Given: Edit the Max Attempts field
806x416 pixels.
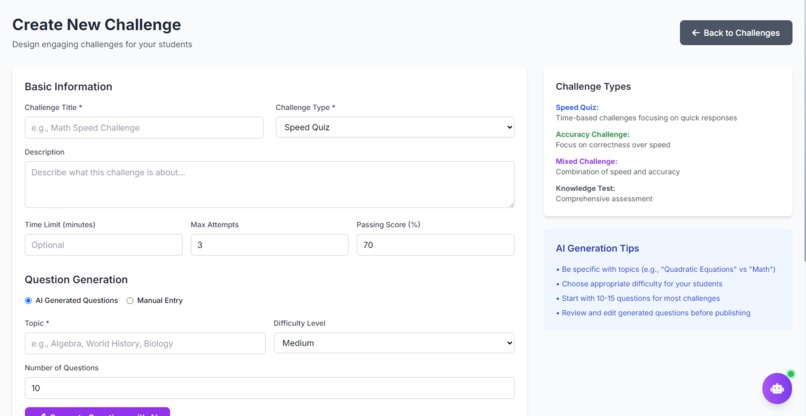Looking at the screenshot, I should tap(269, 245).
